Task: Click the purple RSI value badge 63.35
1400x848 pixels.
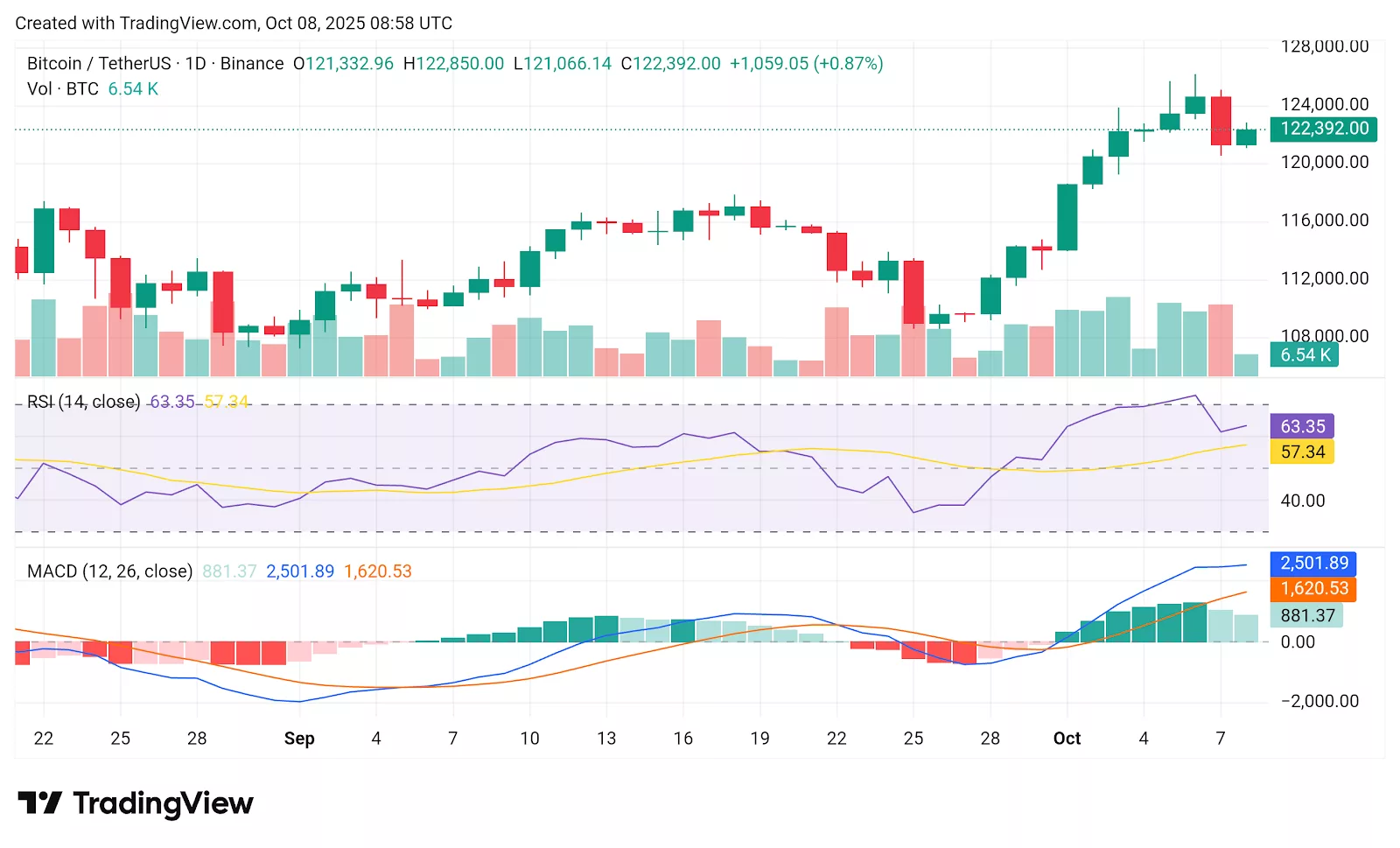Action: (1300, 426)
